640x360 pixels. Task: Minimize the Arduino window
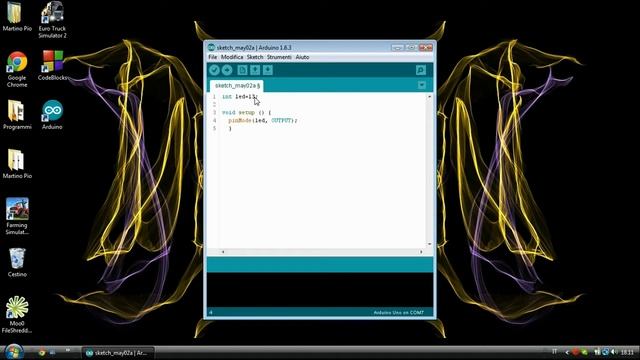(397, 47)
